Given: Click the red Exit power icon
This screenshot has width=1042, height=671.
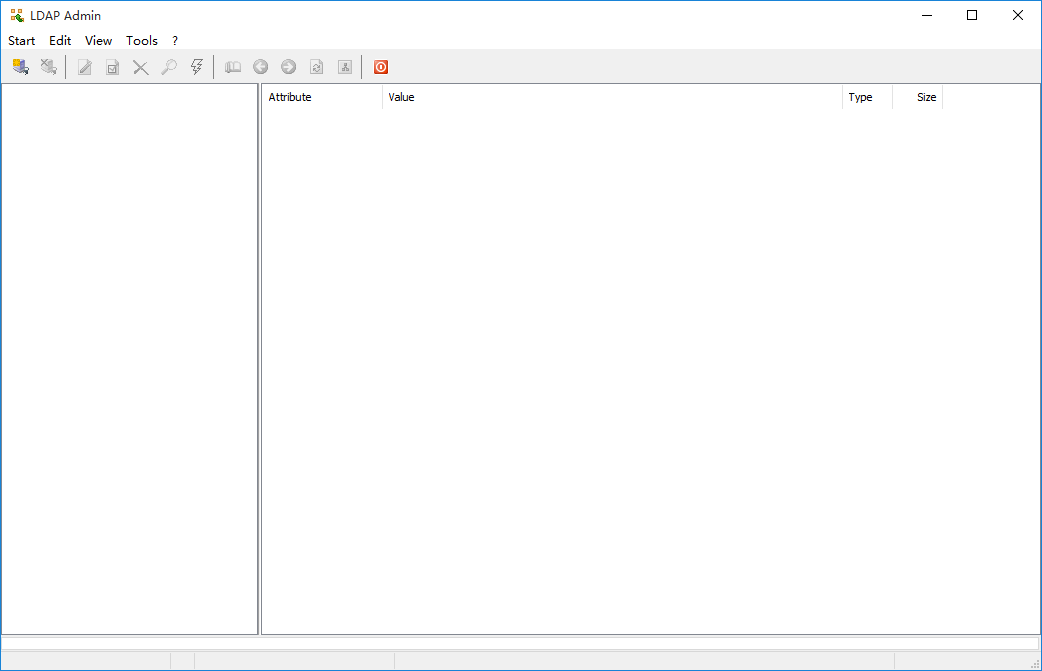Looking at the screenshot, I should [x=381, y=67].
